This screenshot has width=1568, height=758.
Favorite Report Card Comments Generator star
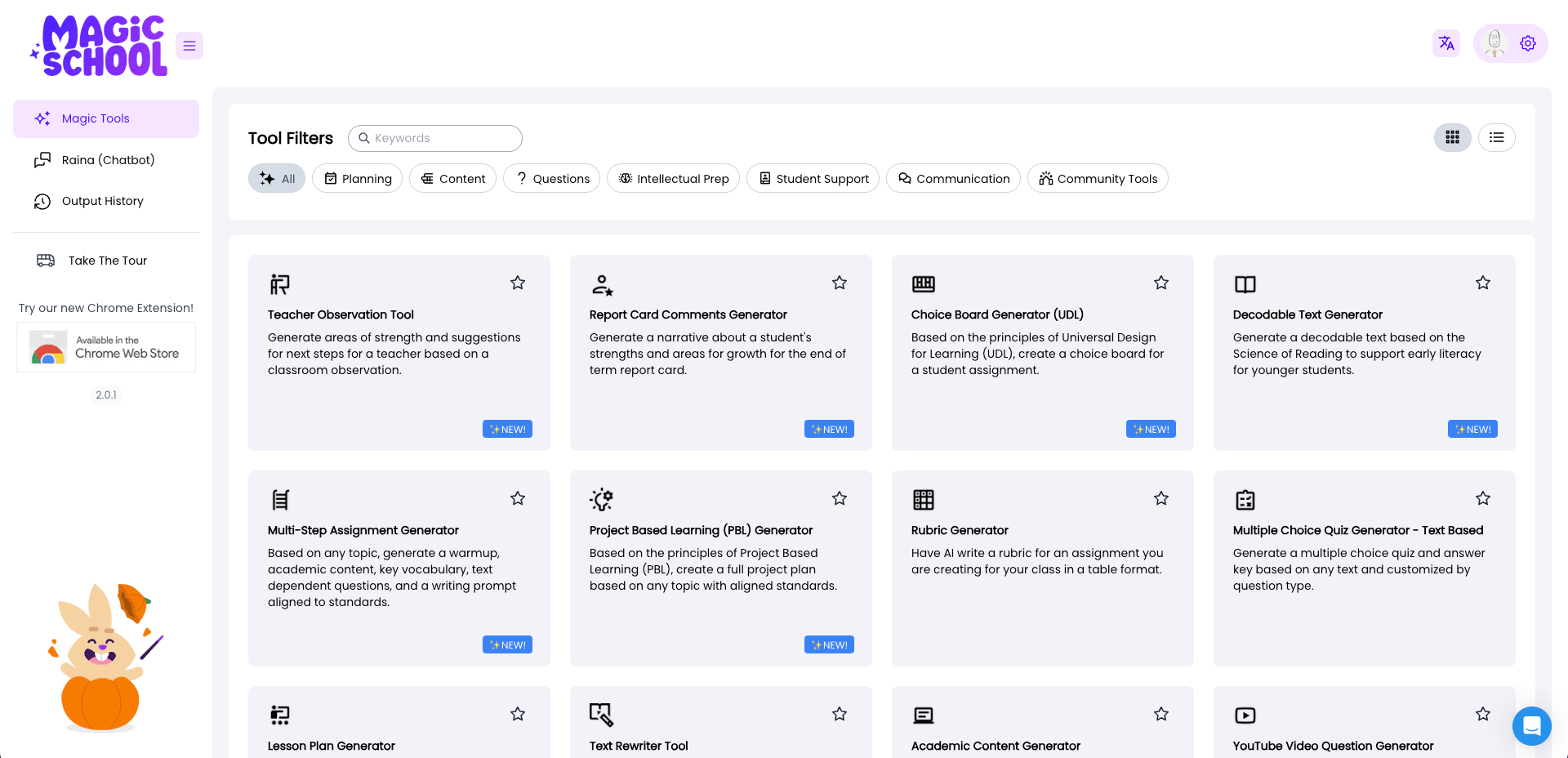point(840,283)
